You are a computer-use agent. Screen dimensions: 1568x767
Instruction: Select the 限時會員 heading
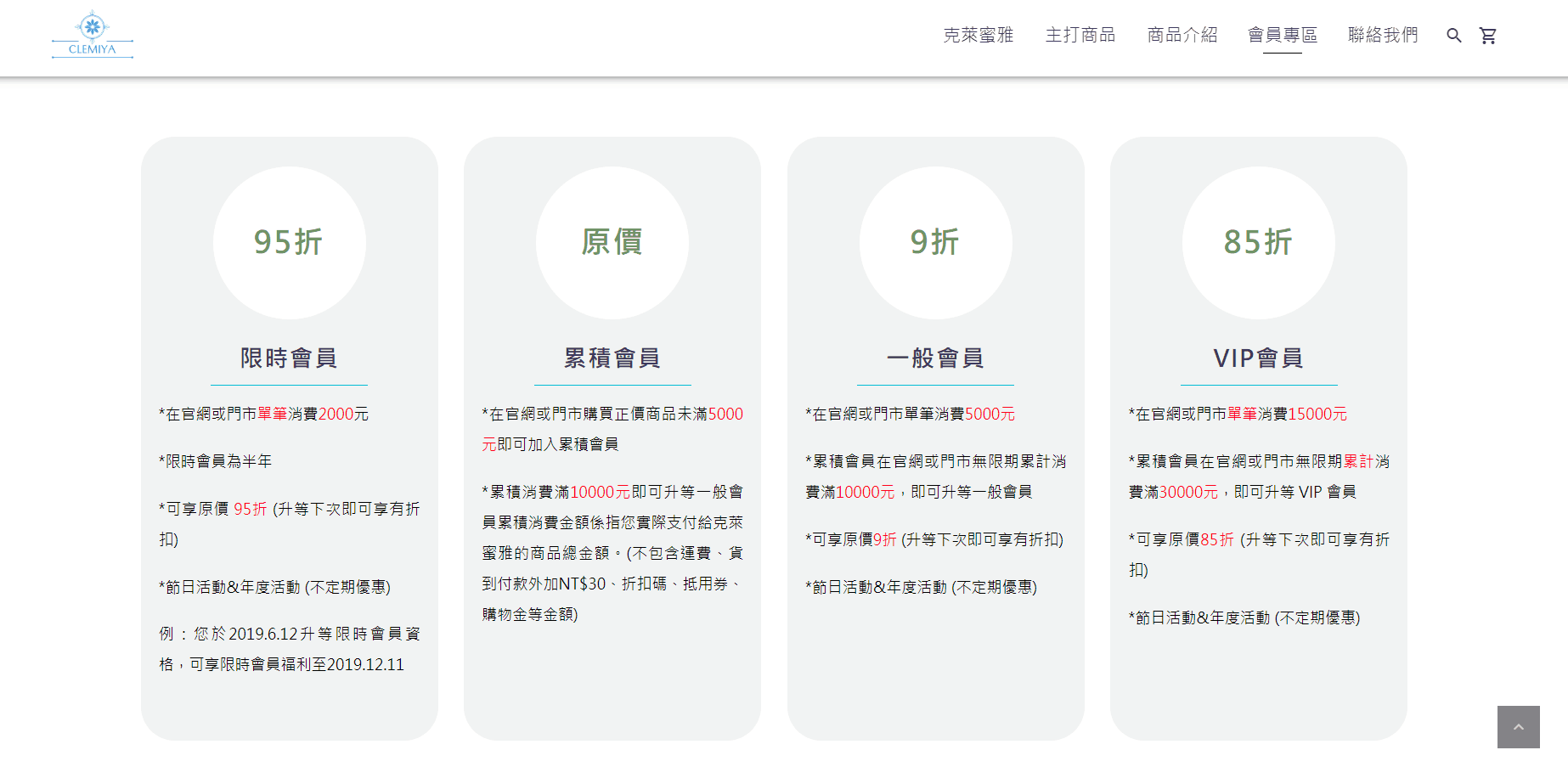(289, 358)
